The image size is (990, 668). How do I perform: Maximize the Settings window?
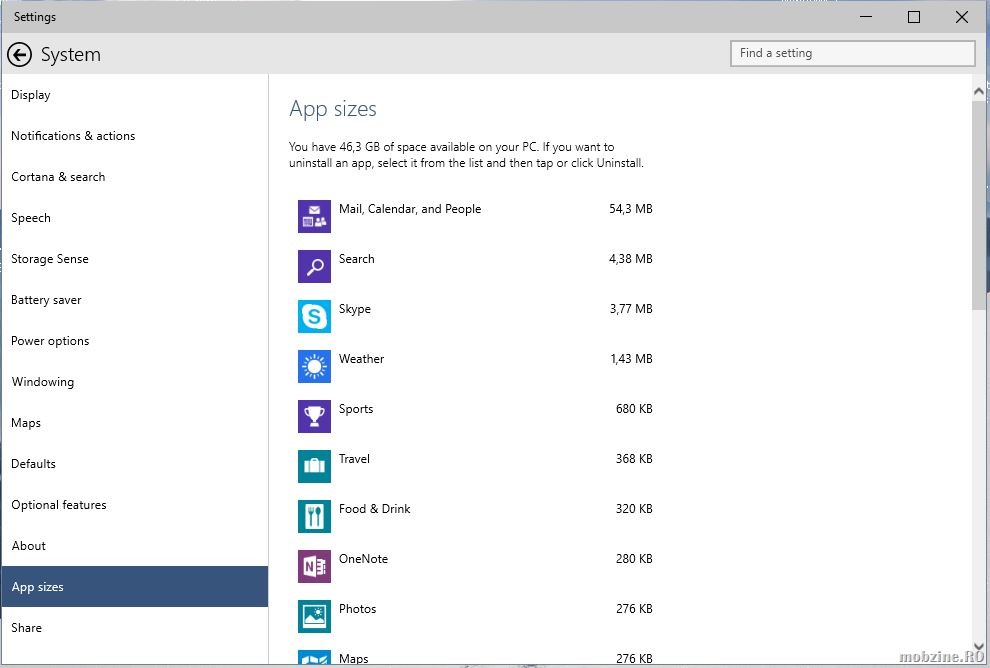point(914,17)
